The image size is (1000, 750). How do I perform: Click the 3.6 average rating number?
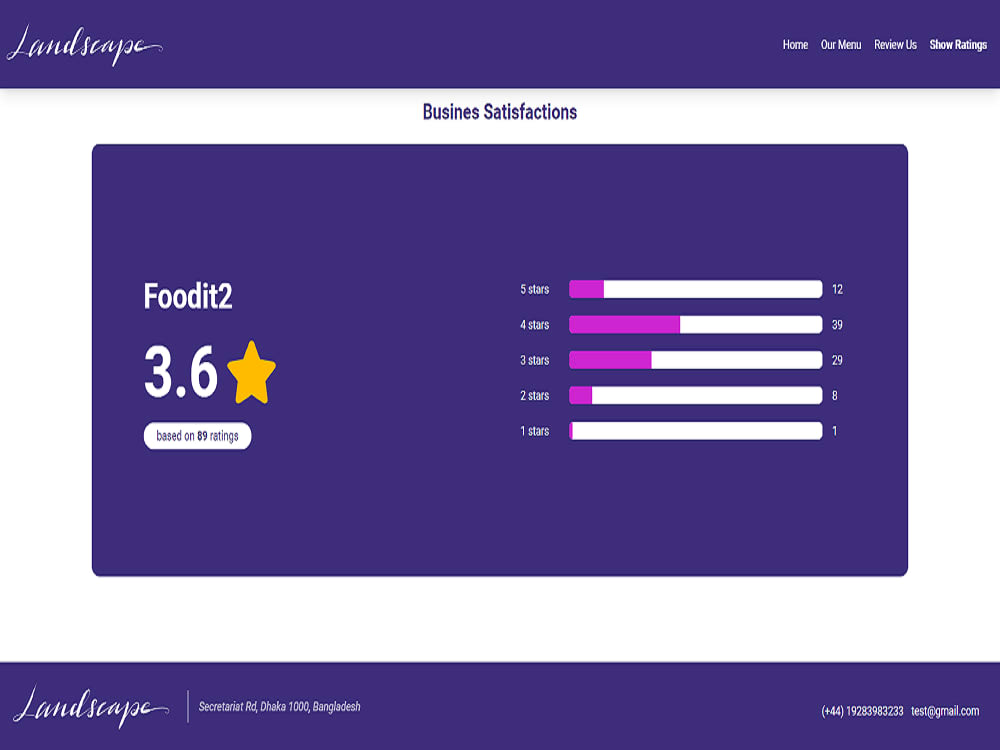click(181, 372)
